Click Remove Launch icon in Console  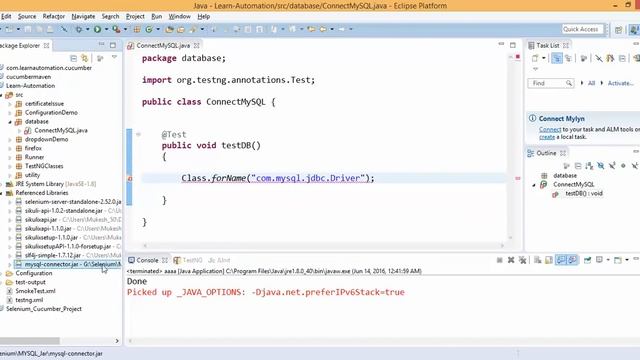511,260
